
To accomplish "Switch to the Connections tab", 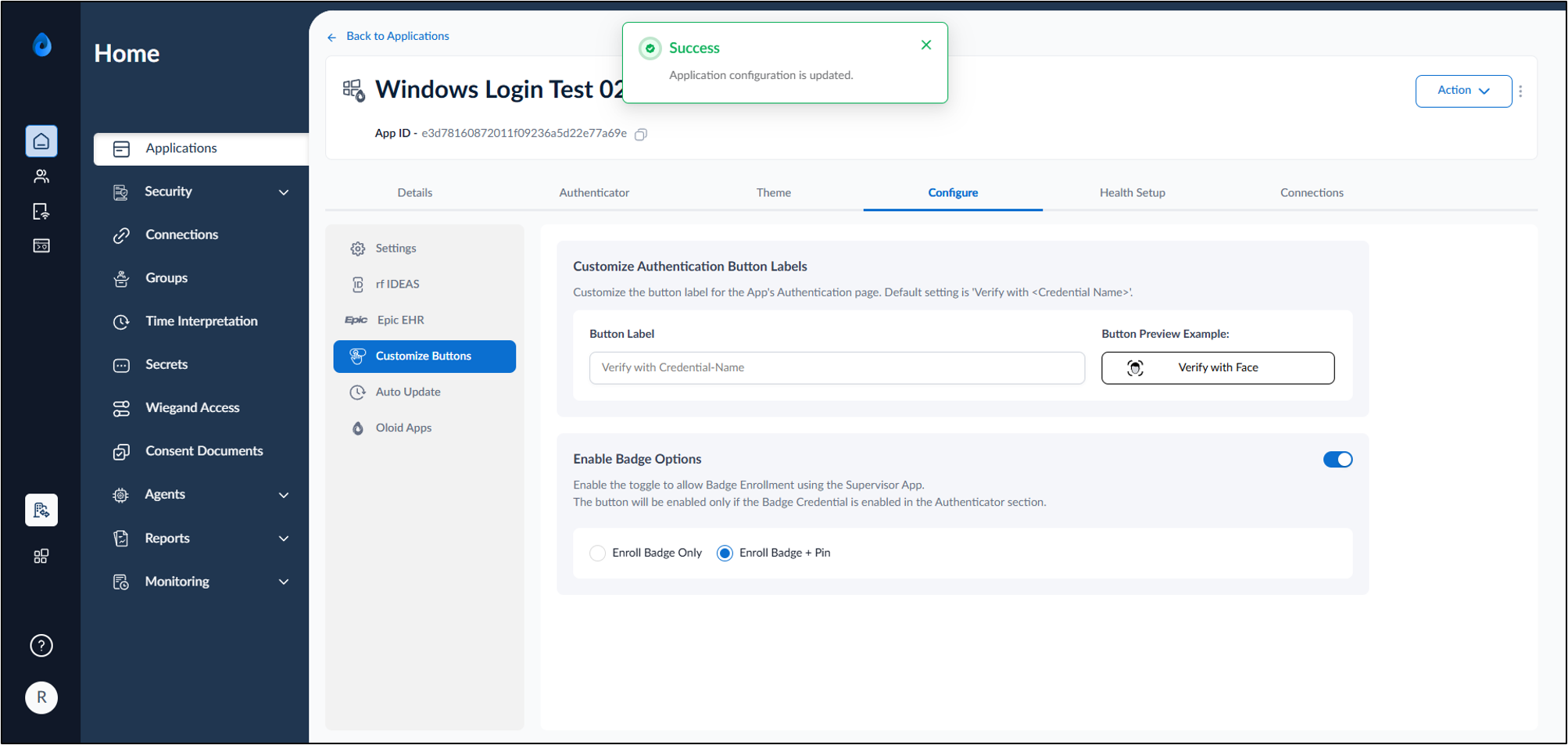I will pyautogui.click(x=1312, y=193).
